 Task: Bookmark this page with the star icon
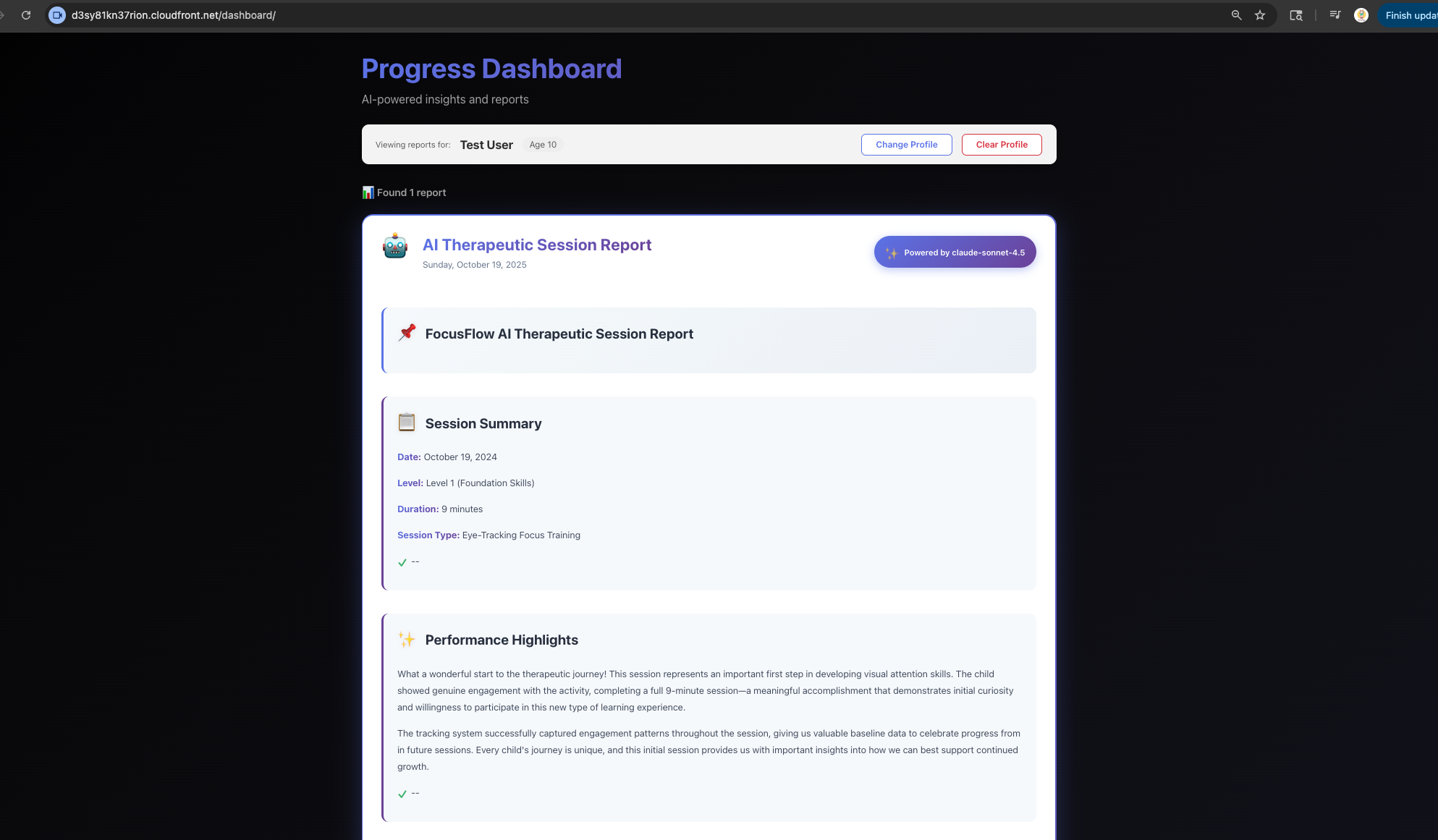point(1260,15)
